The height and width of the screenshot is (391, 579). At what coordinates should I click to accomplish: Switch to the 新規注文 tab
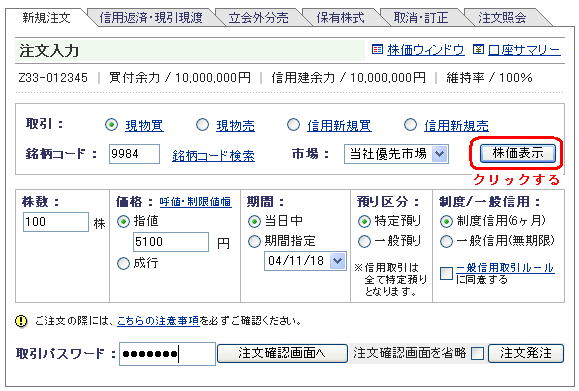46,18
